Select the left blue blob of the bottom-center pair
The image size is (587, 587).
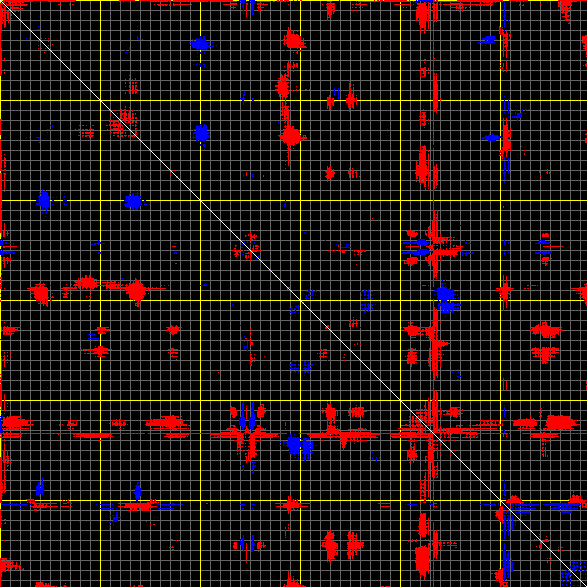(x=294, y=444)
